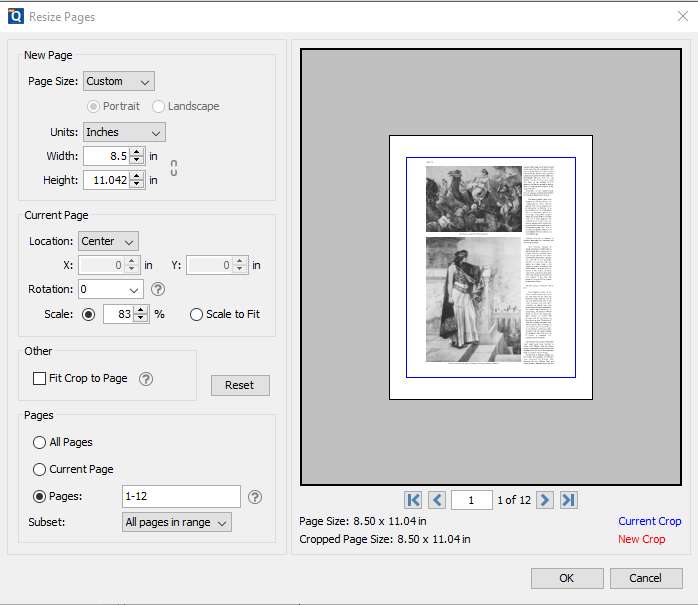Click Cancel button

tap(645, 578)
